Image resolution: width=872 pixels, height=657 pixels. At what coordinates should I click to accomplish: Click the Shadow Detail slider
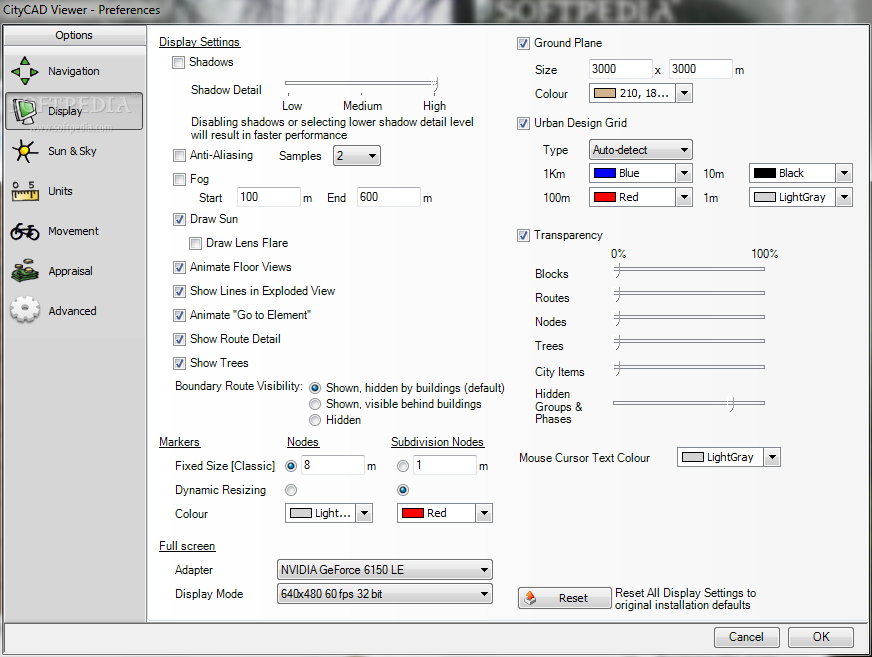(361, 84)
